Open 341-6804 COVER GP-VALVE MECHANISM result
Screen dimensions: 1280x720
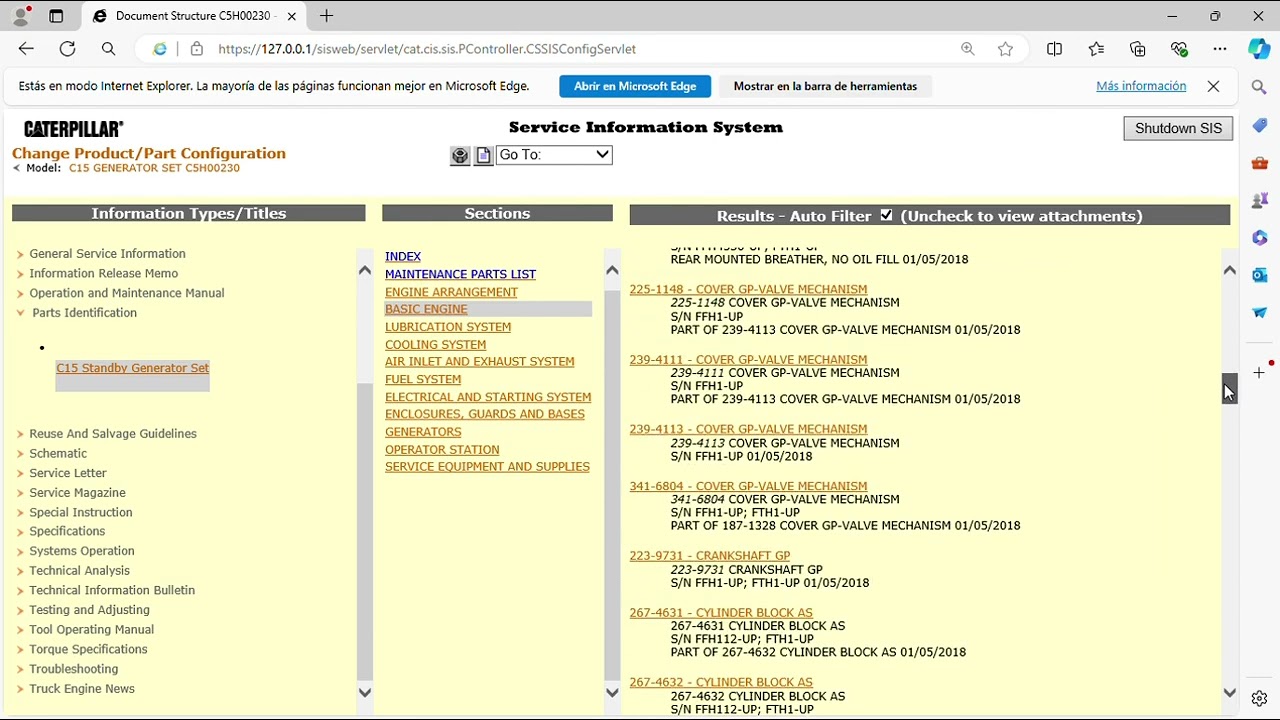(748, 487)
